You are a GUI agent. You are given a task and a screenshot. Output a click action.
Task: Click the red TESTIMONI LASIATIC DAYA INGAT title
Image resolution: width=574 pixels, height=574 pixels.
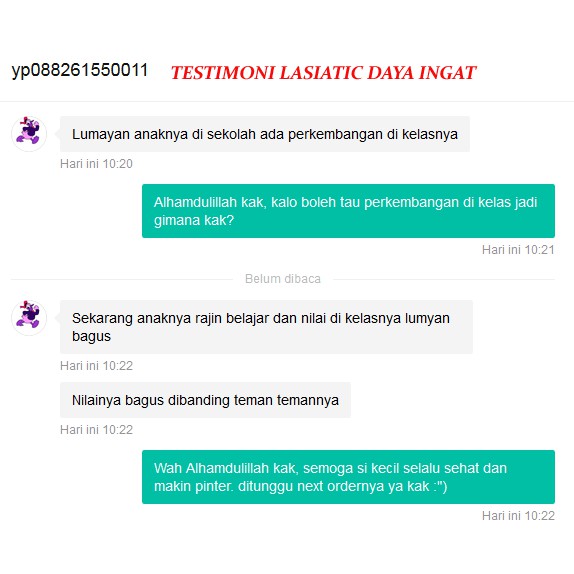point(323,72)
